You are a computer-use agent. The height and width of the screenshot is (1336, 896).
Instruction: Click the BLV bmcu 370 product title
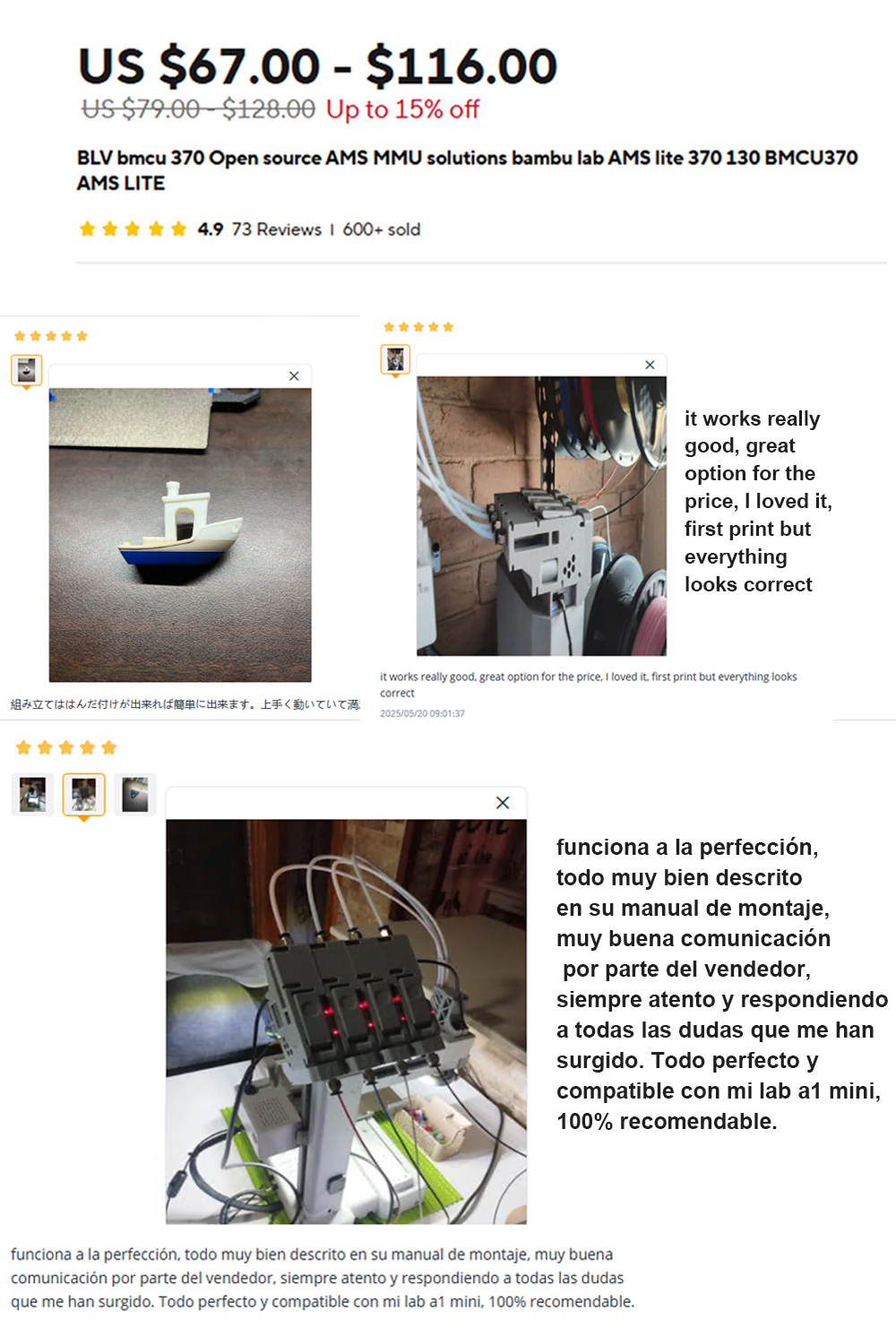[467, 170]
